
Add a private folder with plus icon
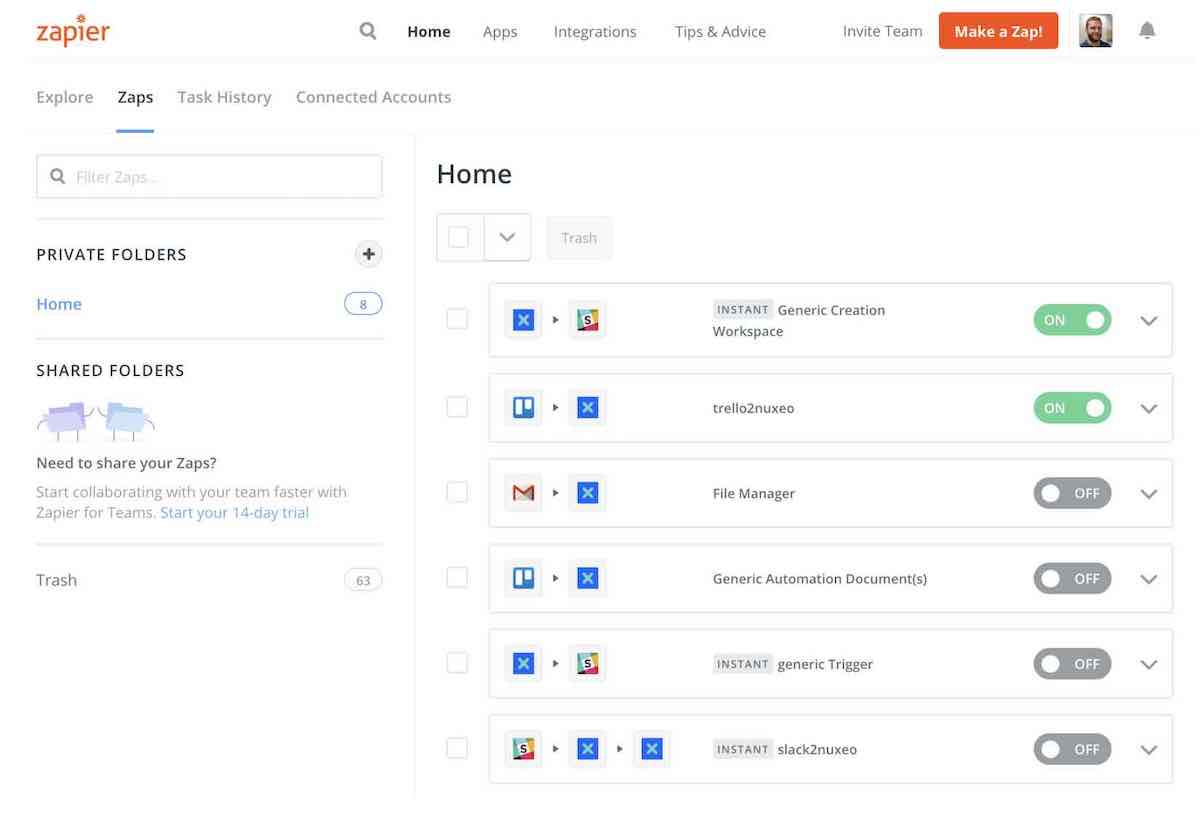369,254
